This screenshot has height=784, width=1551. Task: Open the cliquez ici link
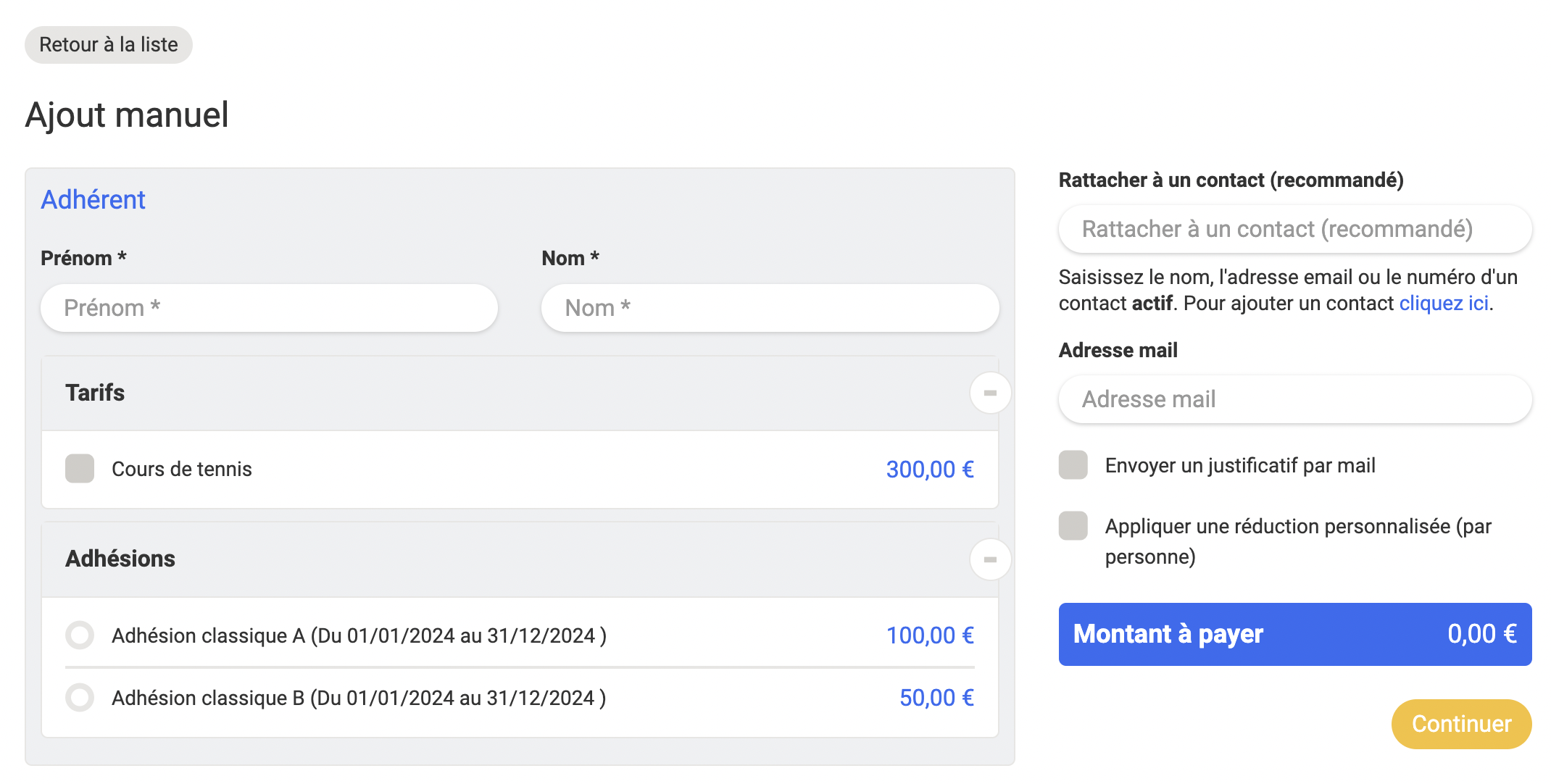coord(1444,303)
